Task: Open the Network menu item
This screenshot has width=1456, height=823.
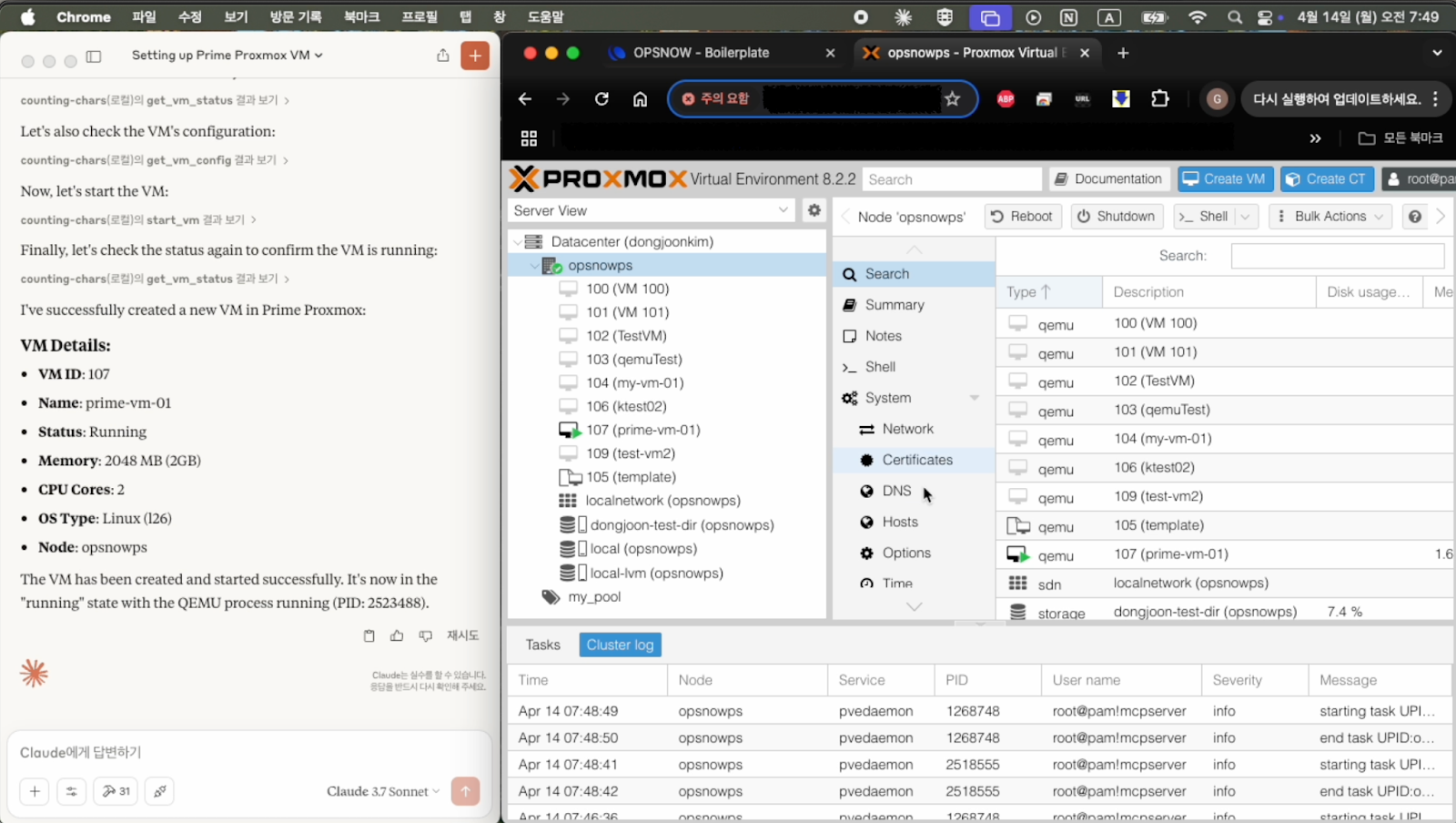Action: [914, 429]
